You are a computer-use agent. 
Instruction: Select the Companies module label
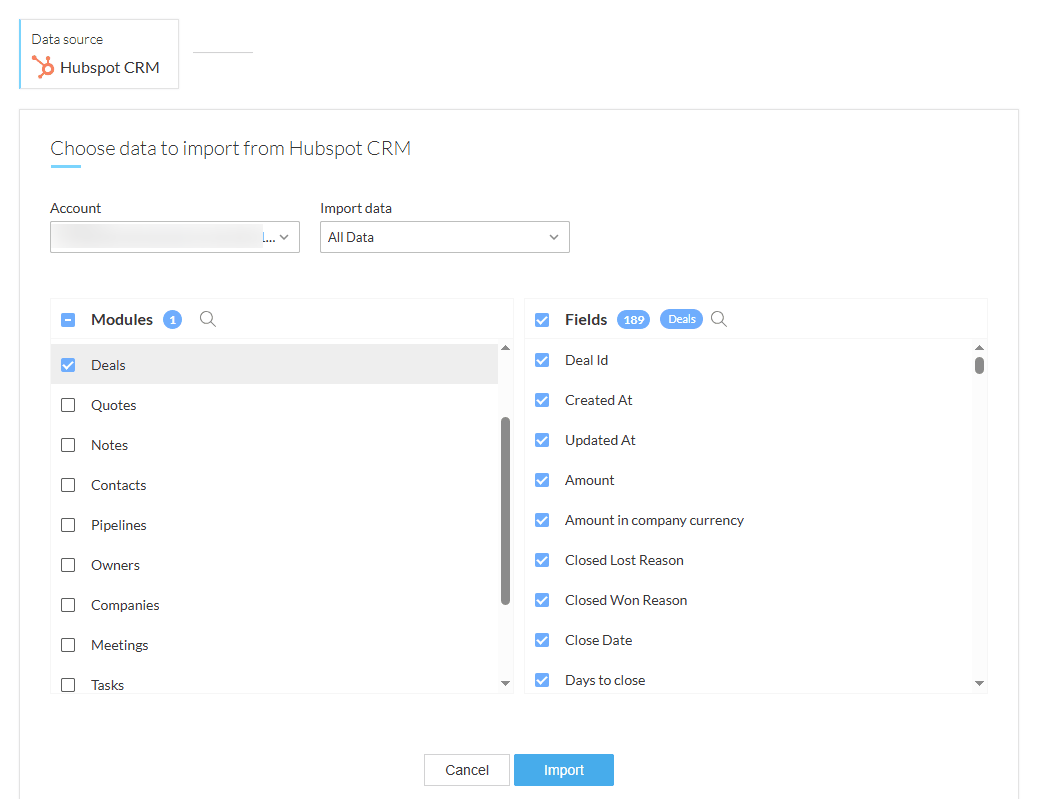point(125,605)
